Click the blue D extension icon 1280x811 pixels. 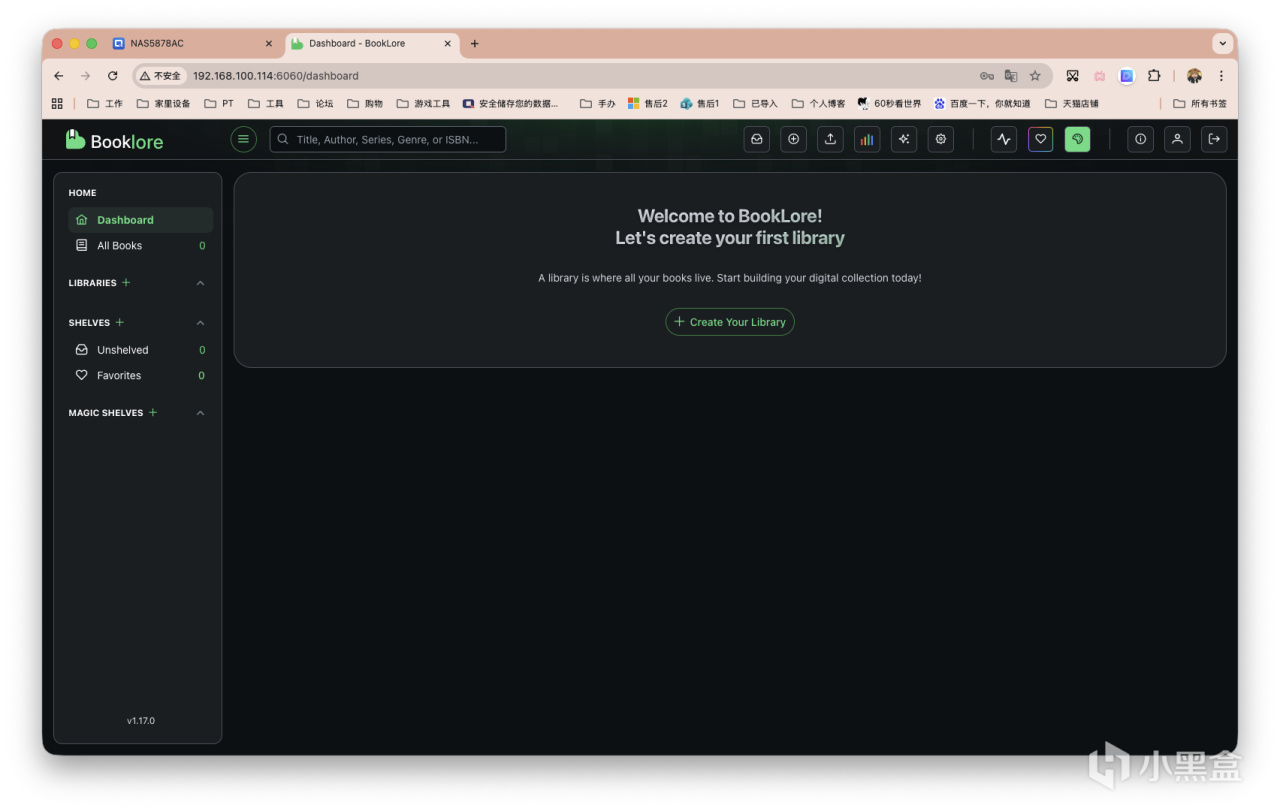point(1127,76)
